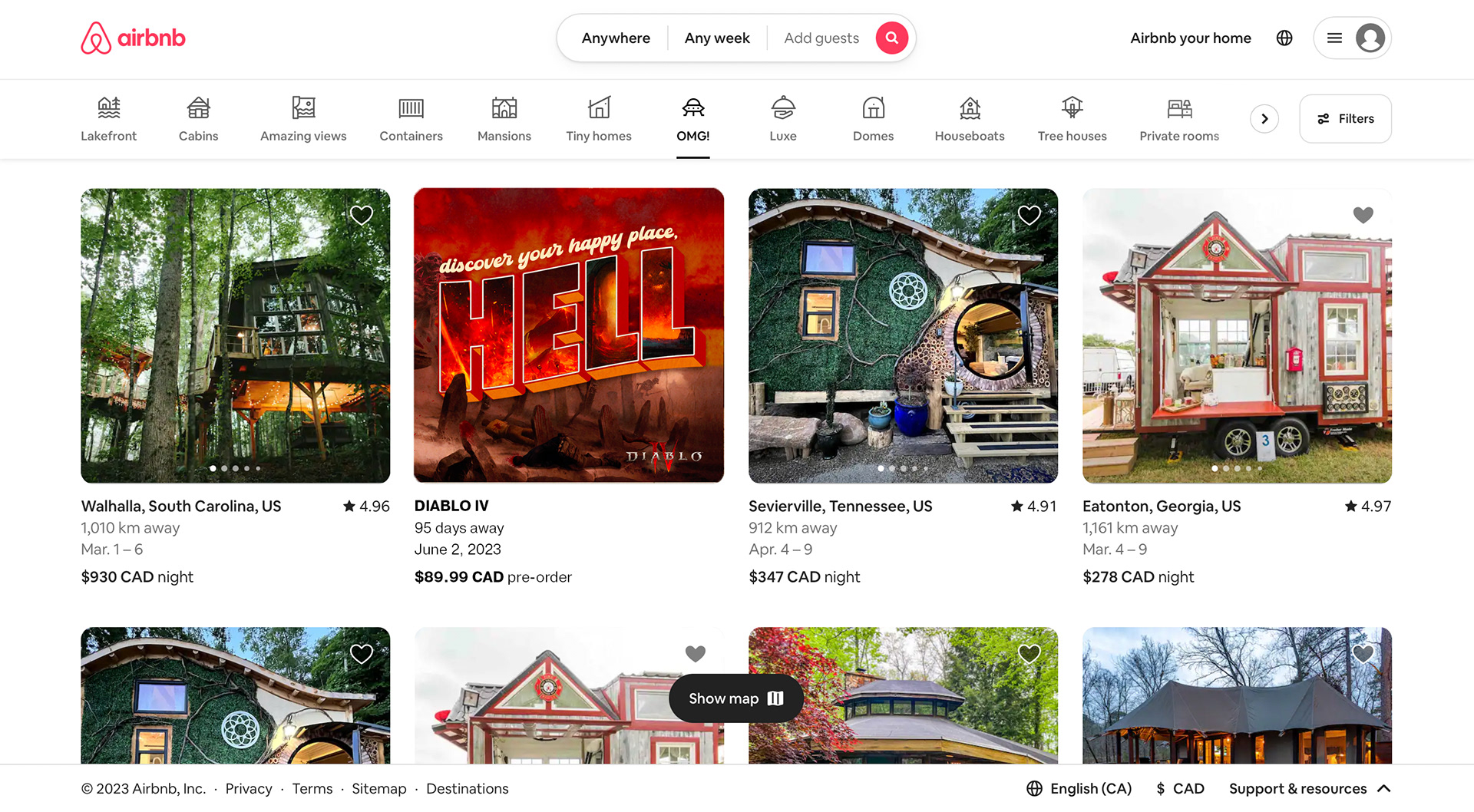This screenshot has width=1474, height=812.
Task: Click 'Walhalla, South Carolina, US' listing title
Action: (x=181, y=506)
